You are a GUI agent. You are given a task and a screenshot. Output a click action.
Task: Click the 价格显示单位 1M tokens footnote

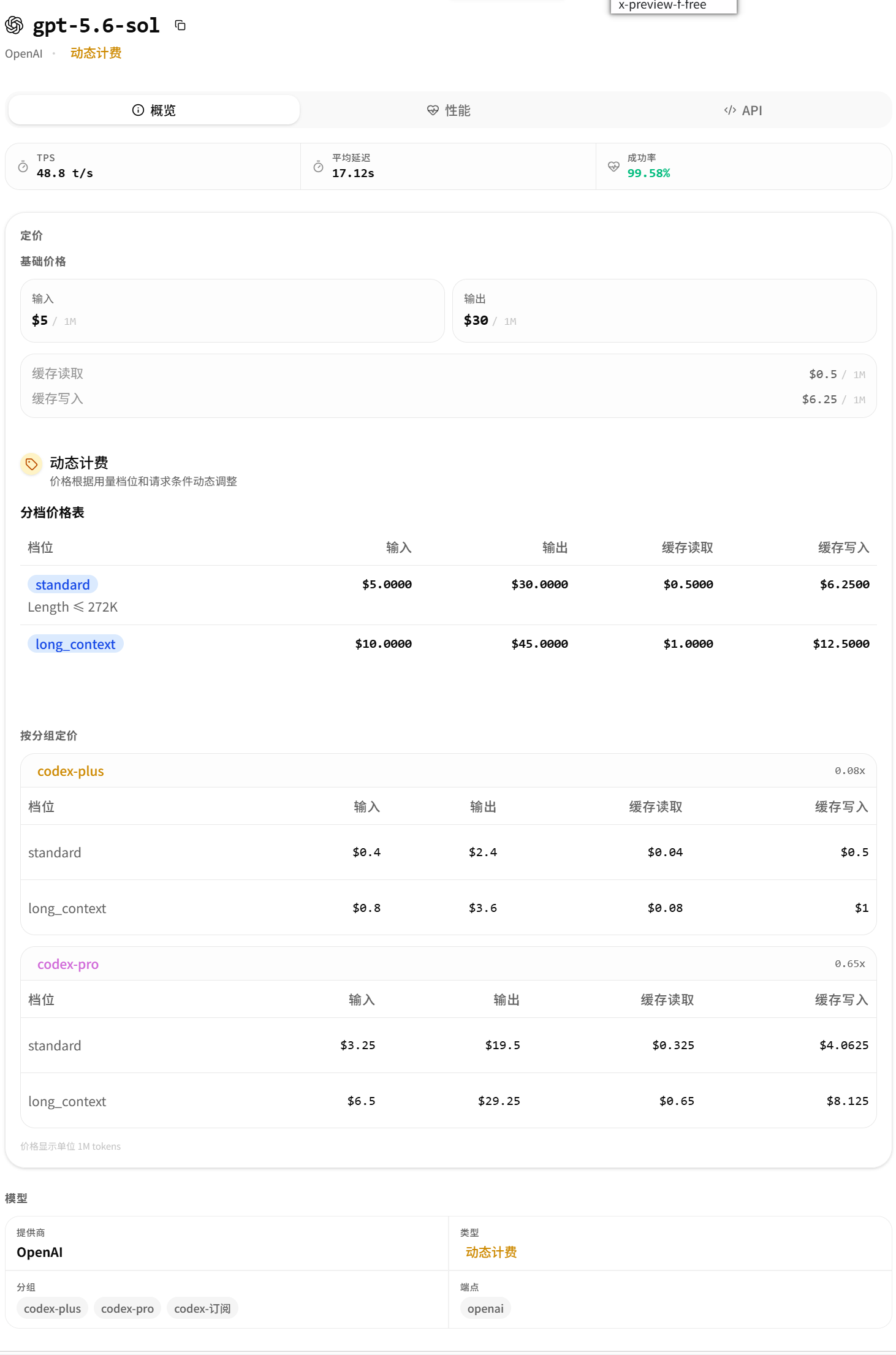(x=70, y=1147)
